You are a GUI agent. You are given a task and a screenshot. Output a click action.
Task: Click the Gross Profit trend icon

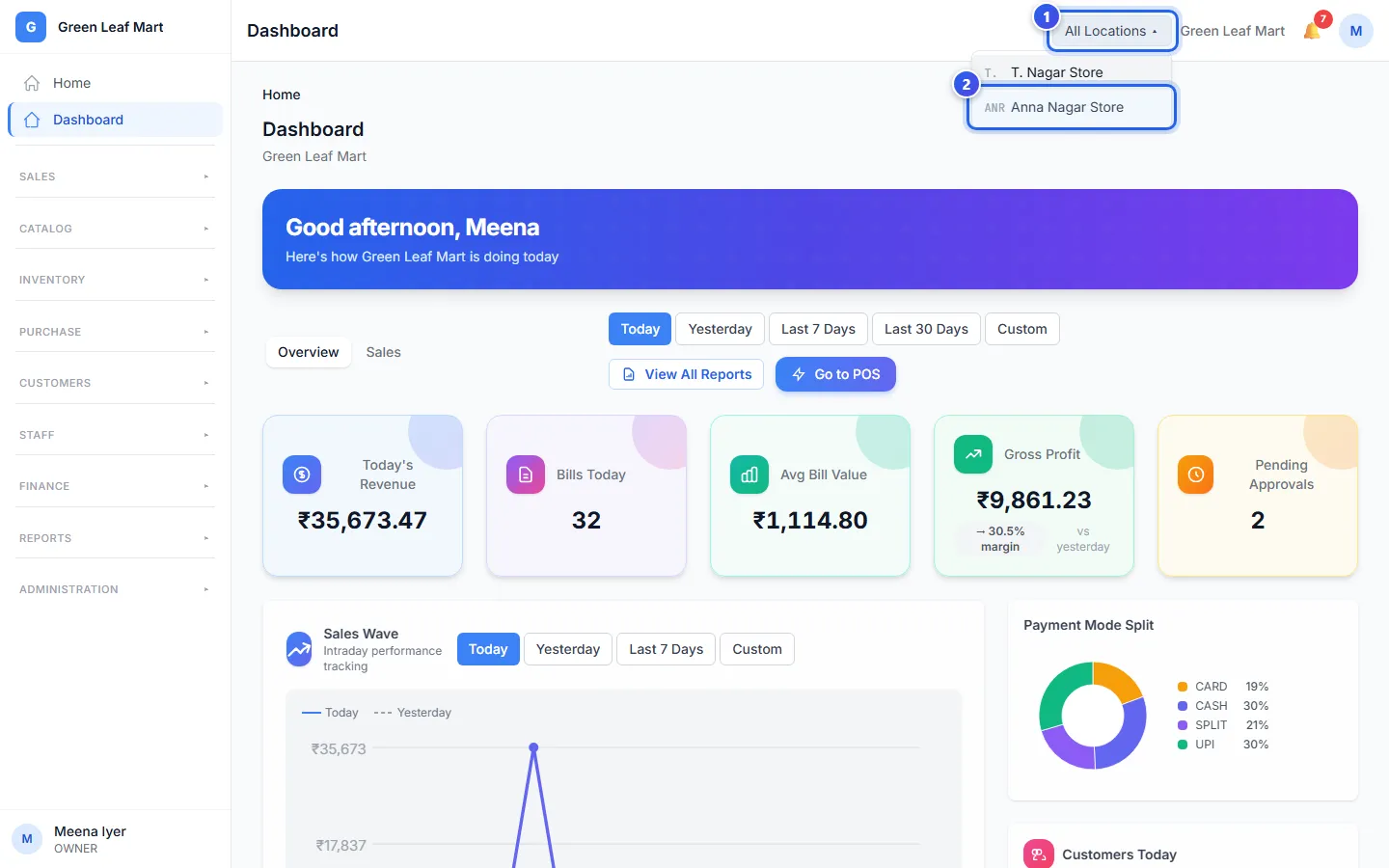coord(973,454)
